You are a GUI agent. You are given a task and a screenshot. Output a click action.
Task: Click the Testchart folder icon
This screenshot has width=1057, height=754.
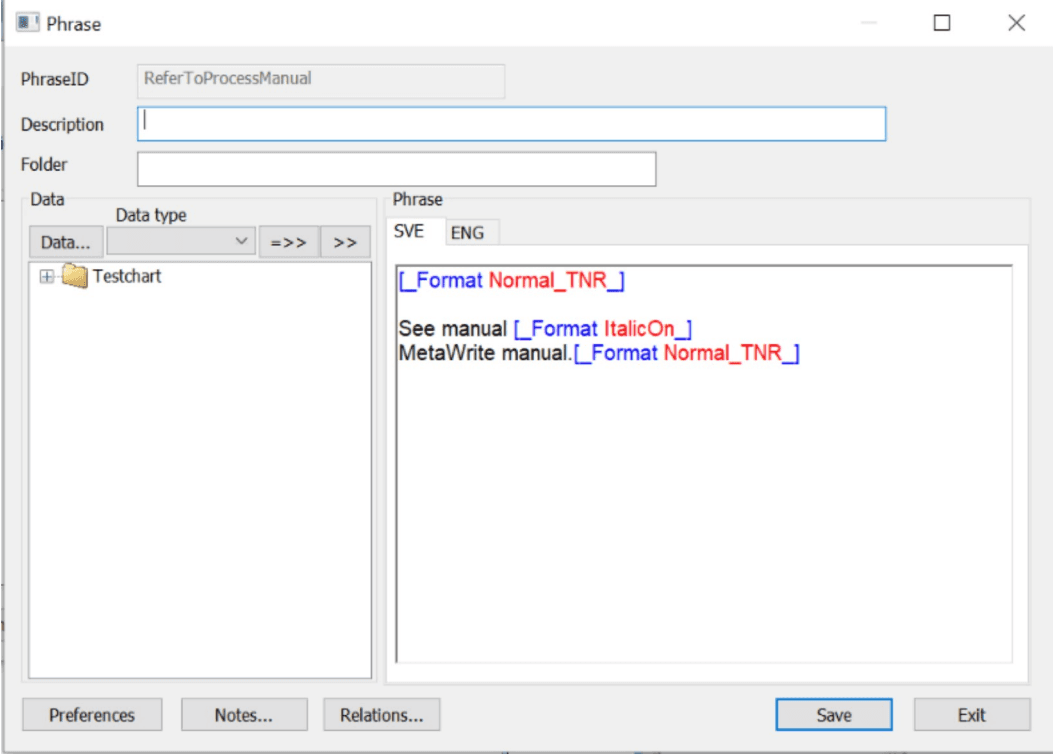(x=74, y=276)
